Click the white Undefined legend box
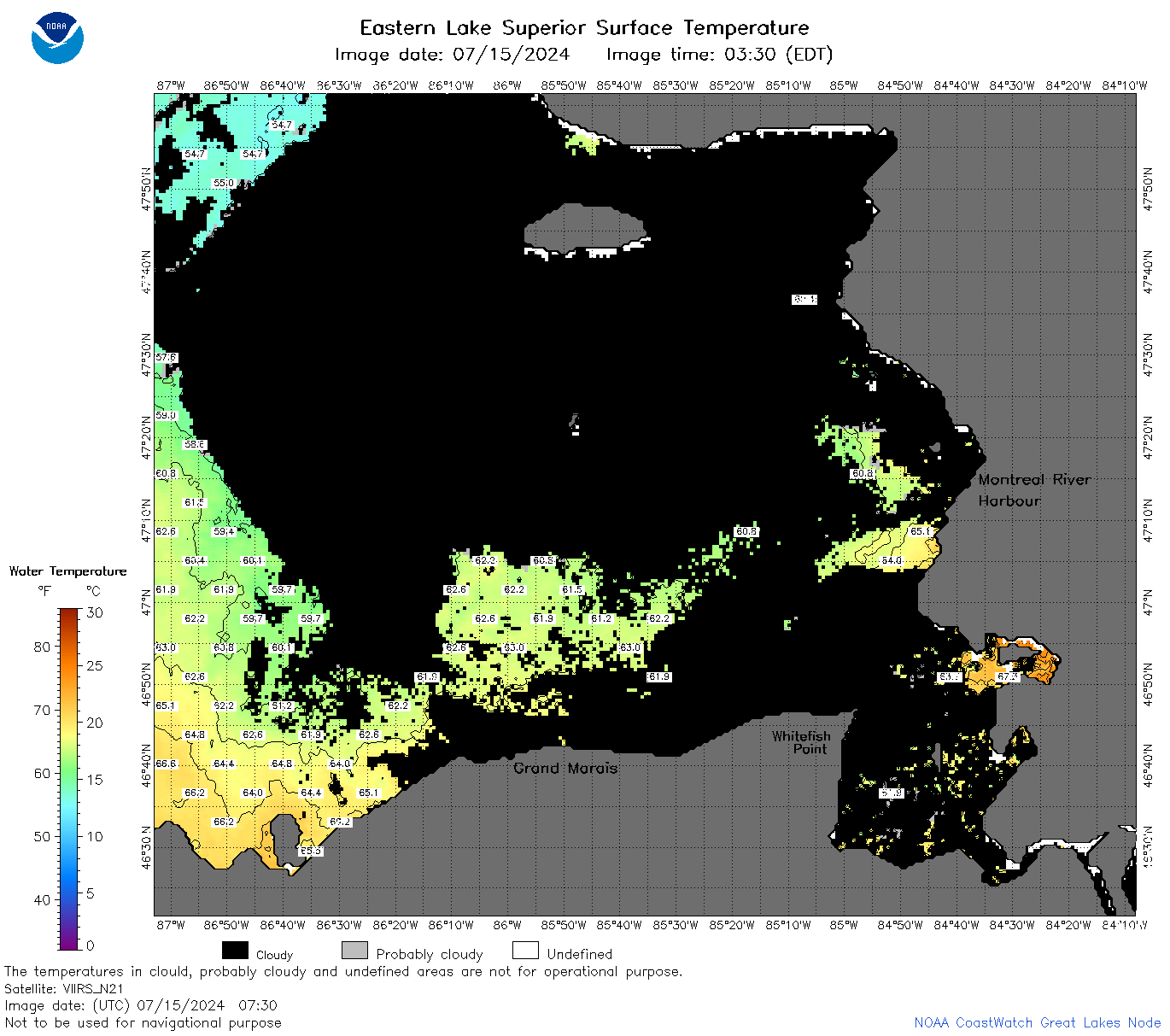The image size is (1170, 1036). 525,951
